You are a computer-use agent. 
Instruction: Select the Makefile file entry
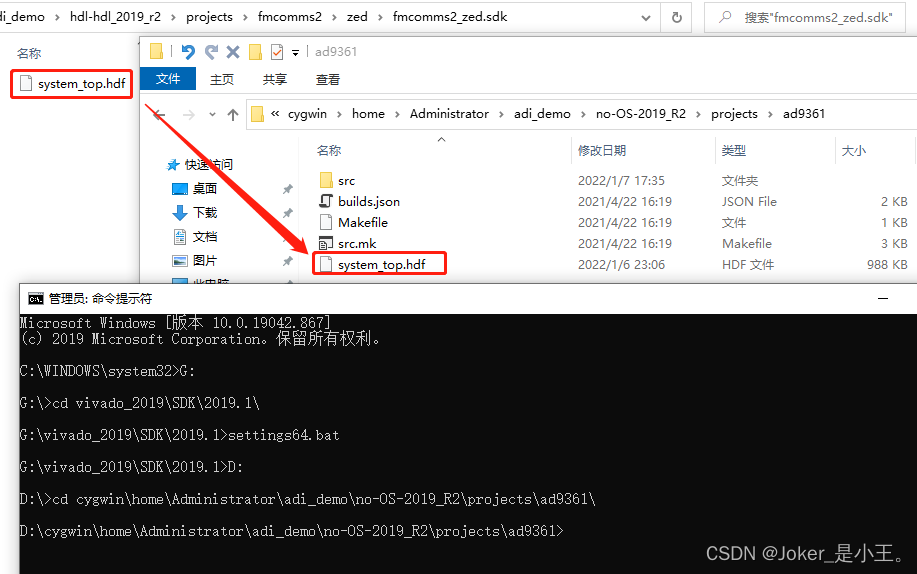(x=363, y=223)
